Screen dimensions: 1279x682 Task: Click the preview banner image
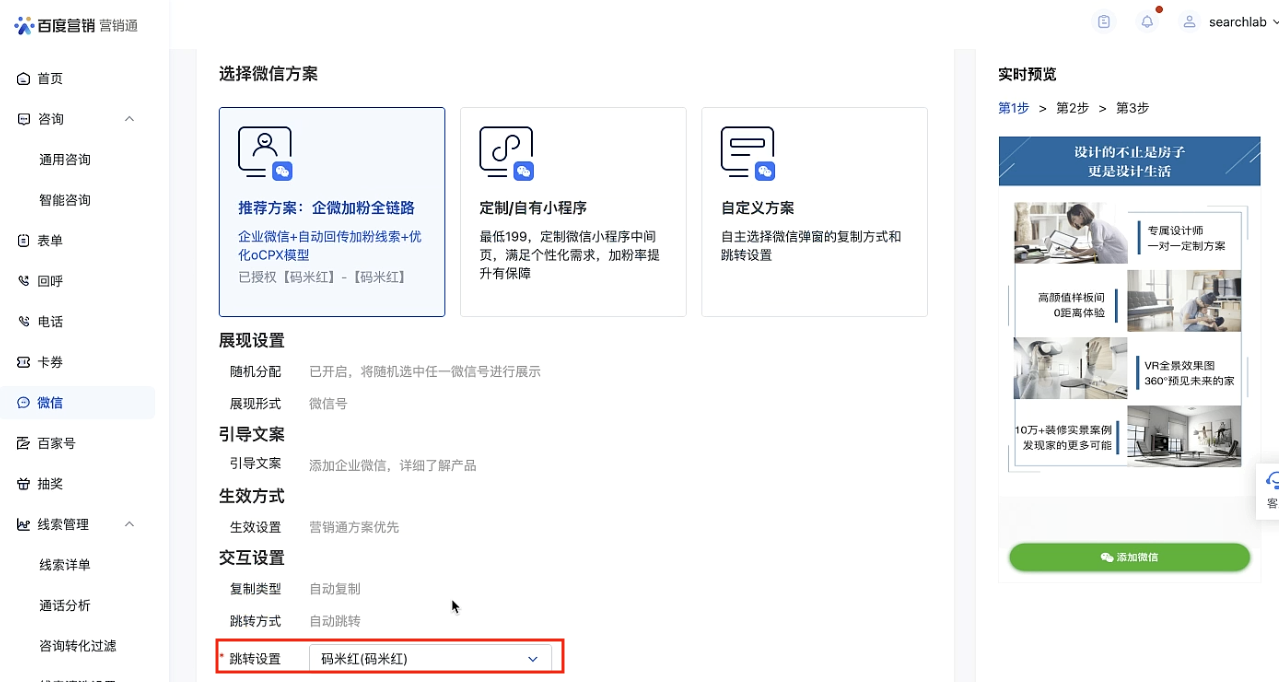pyautogui.click(x=1129, y=160)
